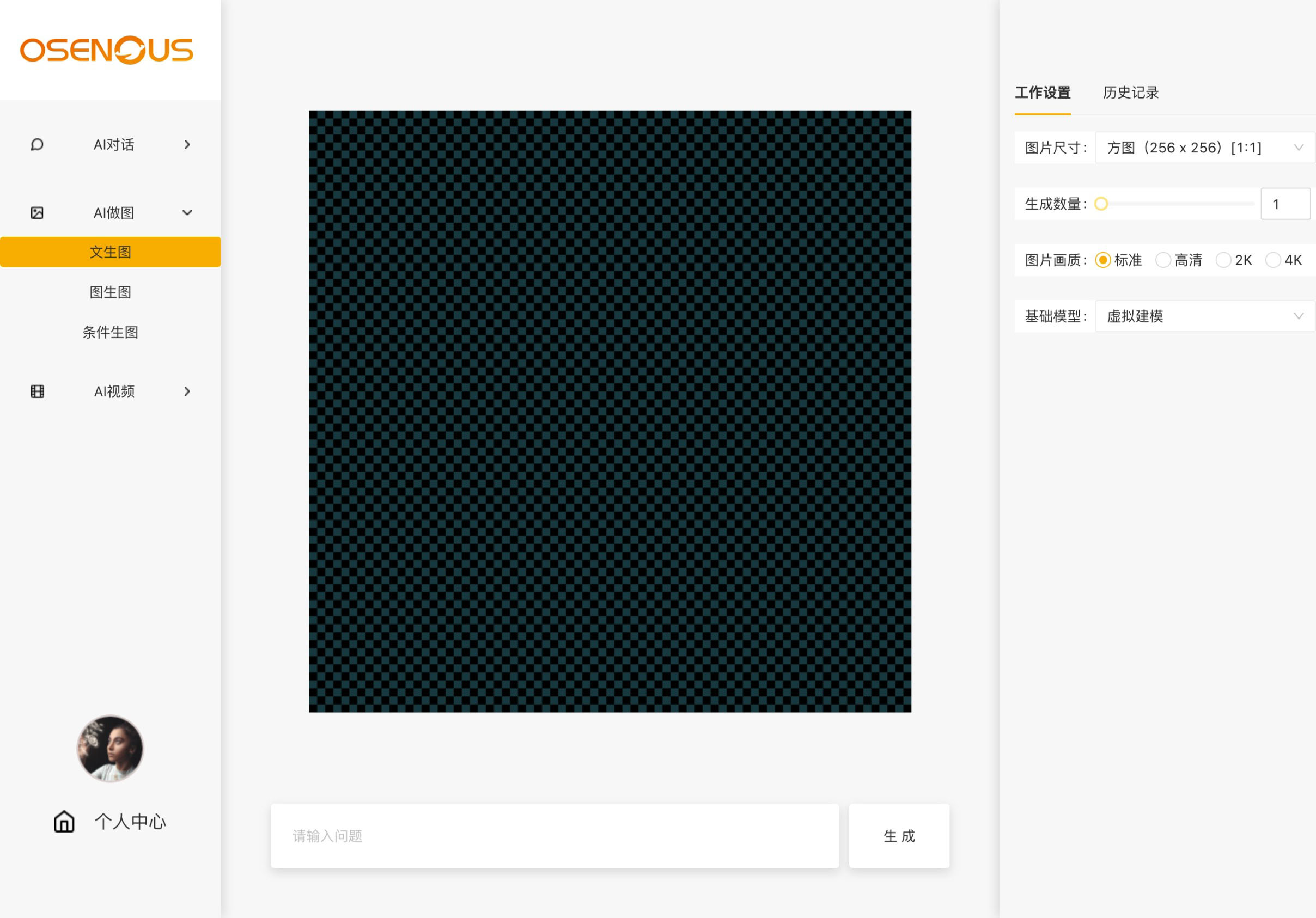Screen dimensions: 1316x918
Task: Click the 生成数量 slider handle
Action: (x=1101, y=204)
